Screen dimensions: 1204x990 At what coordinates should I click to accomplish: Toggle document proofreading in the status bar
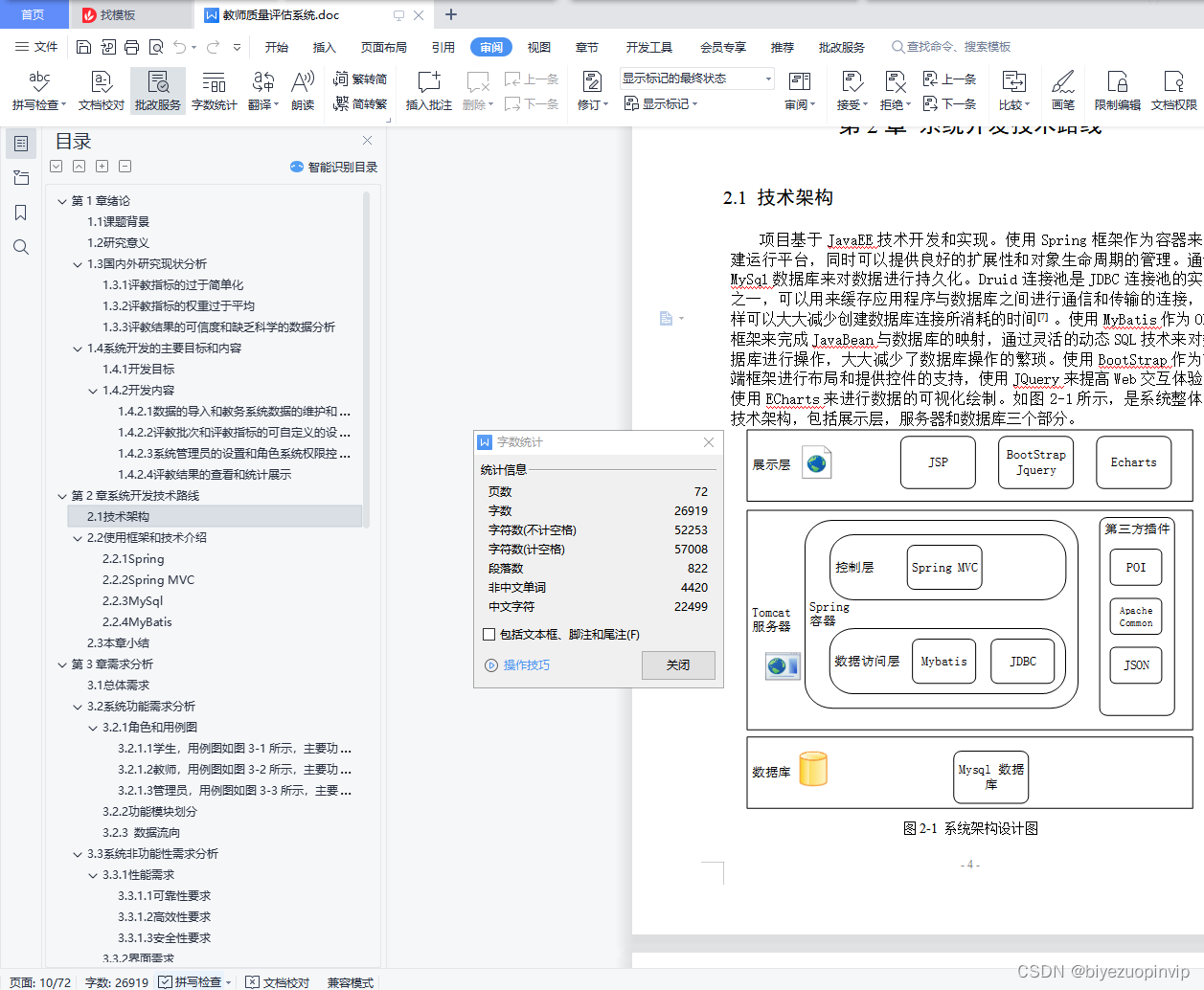click(278, 982)
